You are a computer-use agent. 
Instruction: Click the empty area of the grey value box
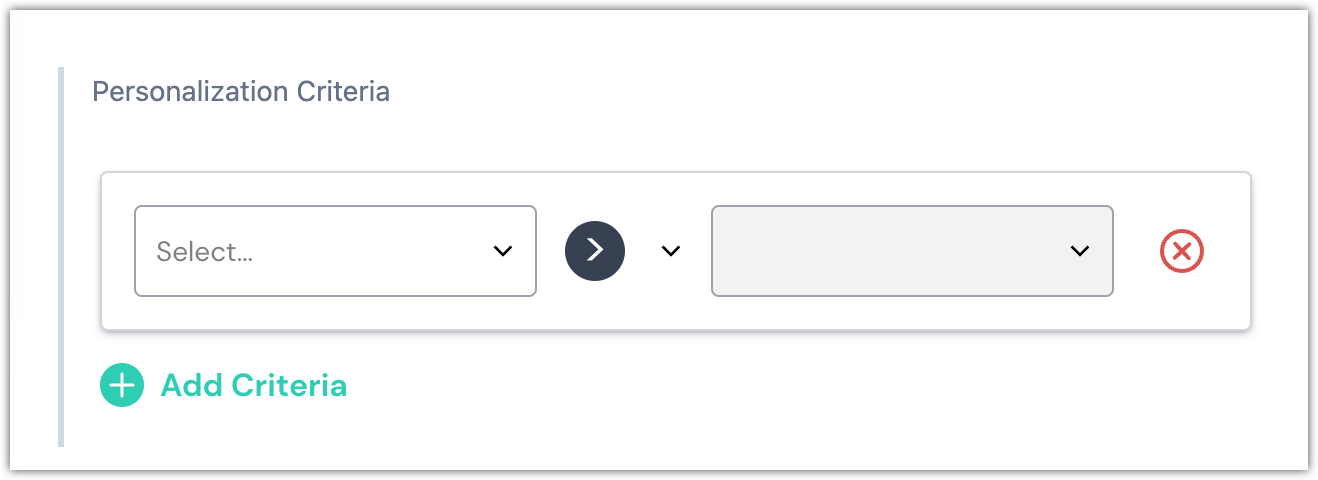[x=880, y=251]
